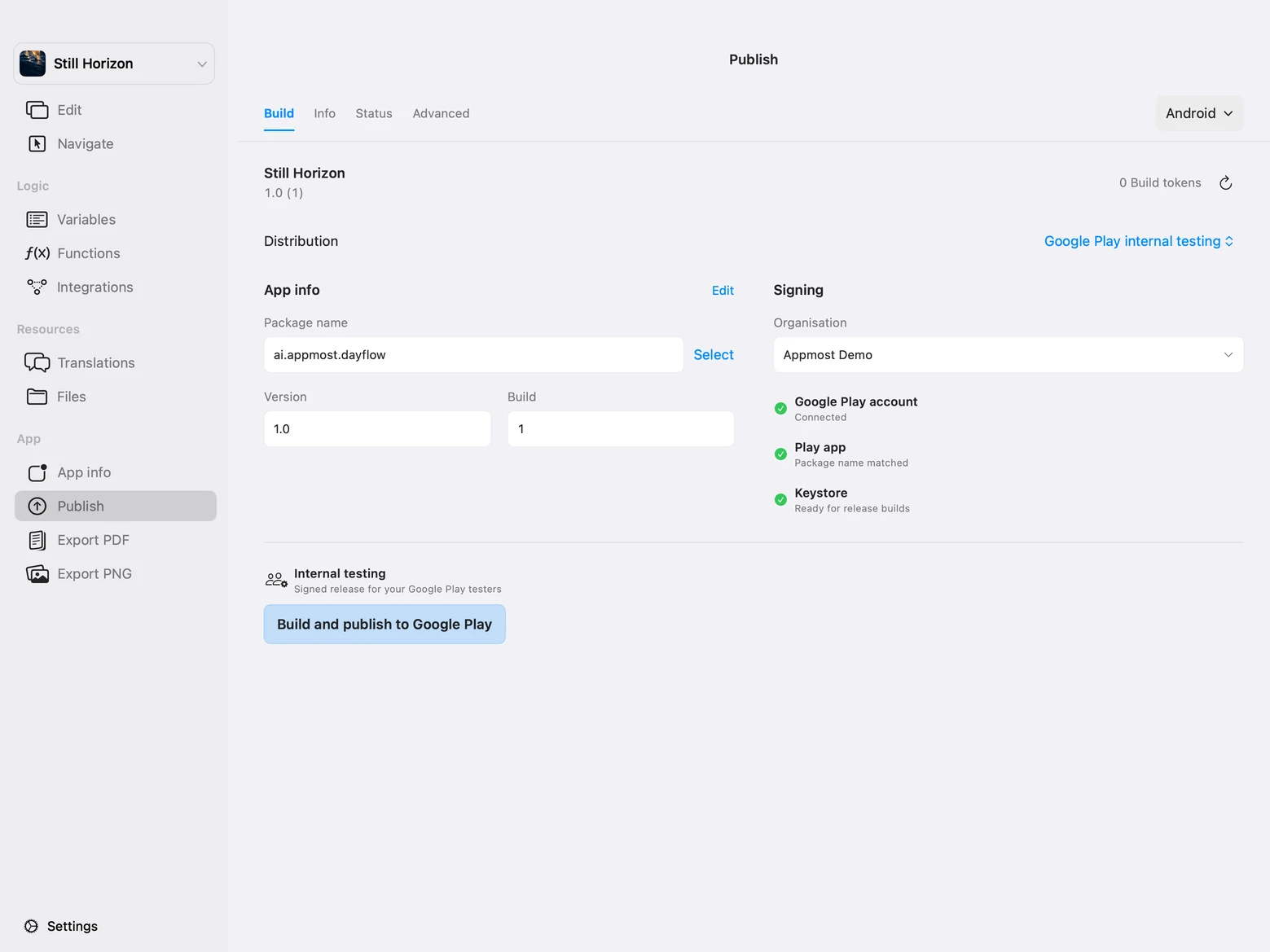
Task: Open Variables via its list icon
Action: (x=37, y=220)
